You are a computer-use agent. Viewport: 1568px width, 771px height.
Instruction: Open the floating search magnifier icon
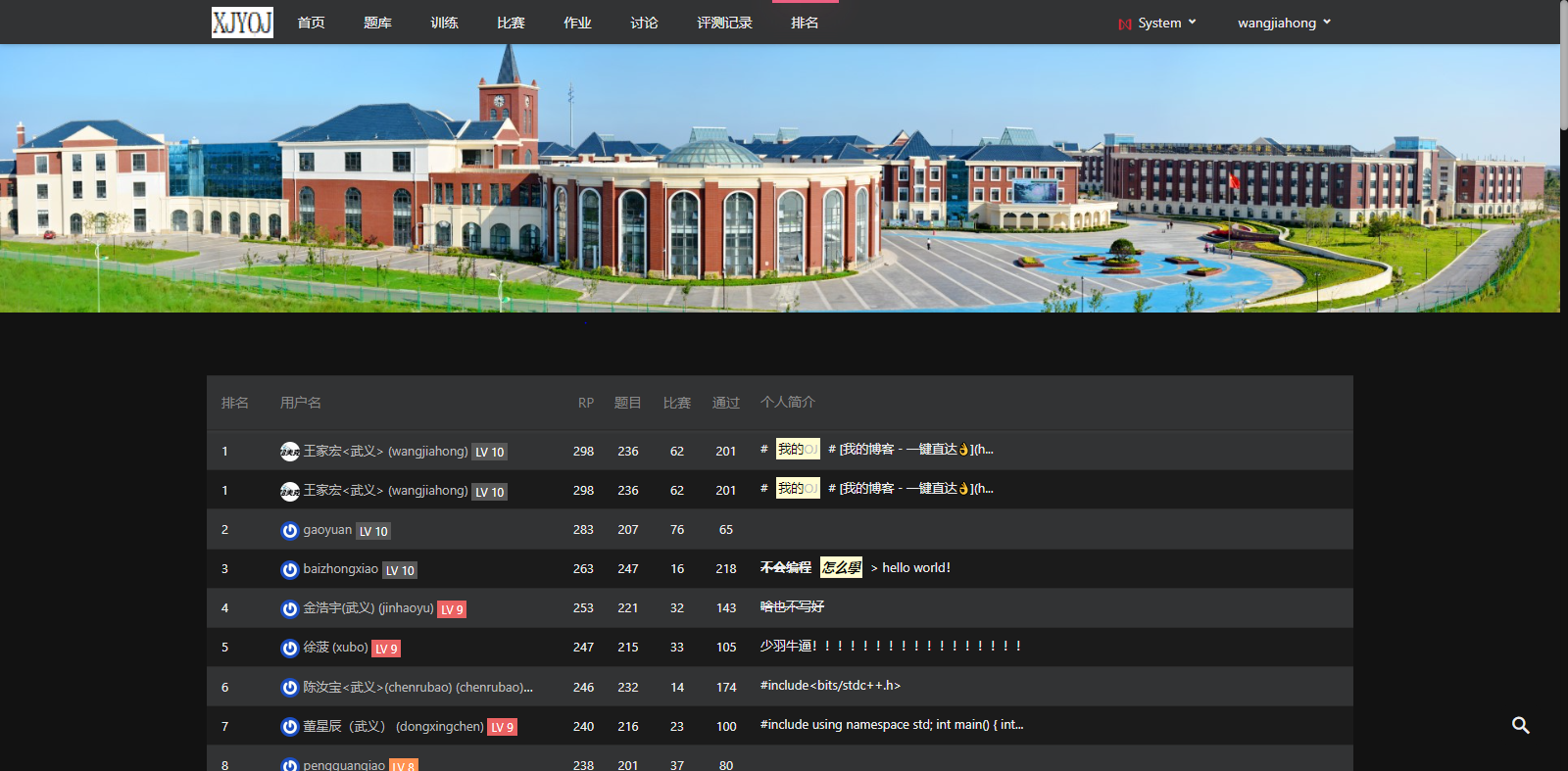click(x=1520, y=725)
